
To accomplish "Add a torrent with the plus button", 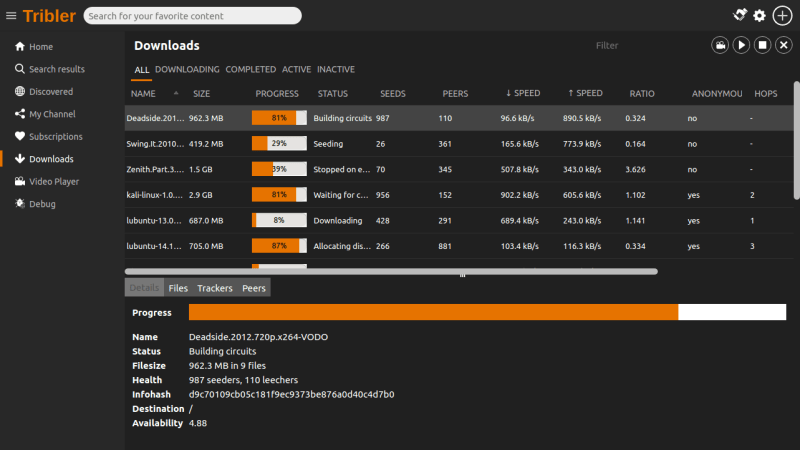I will pyautogui.click(x=782, y=16).
